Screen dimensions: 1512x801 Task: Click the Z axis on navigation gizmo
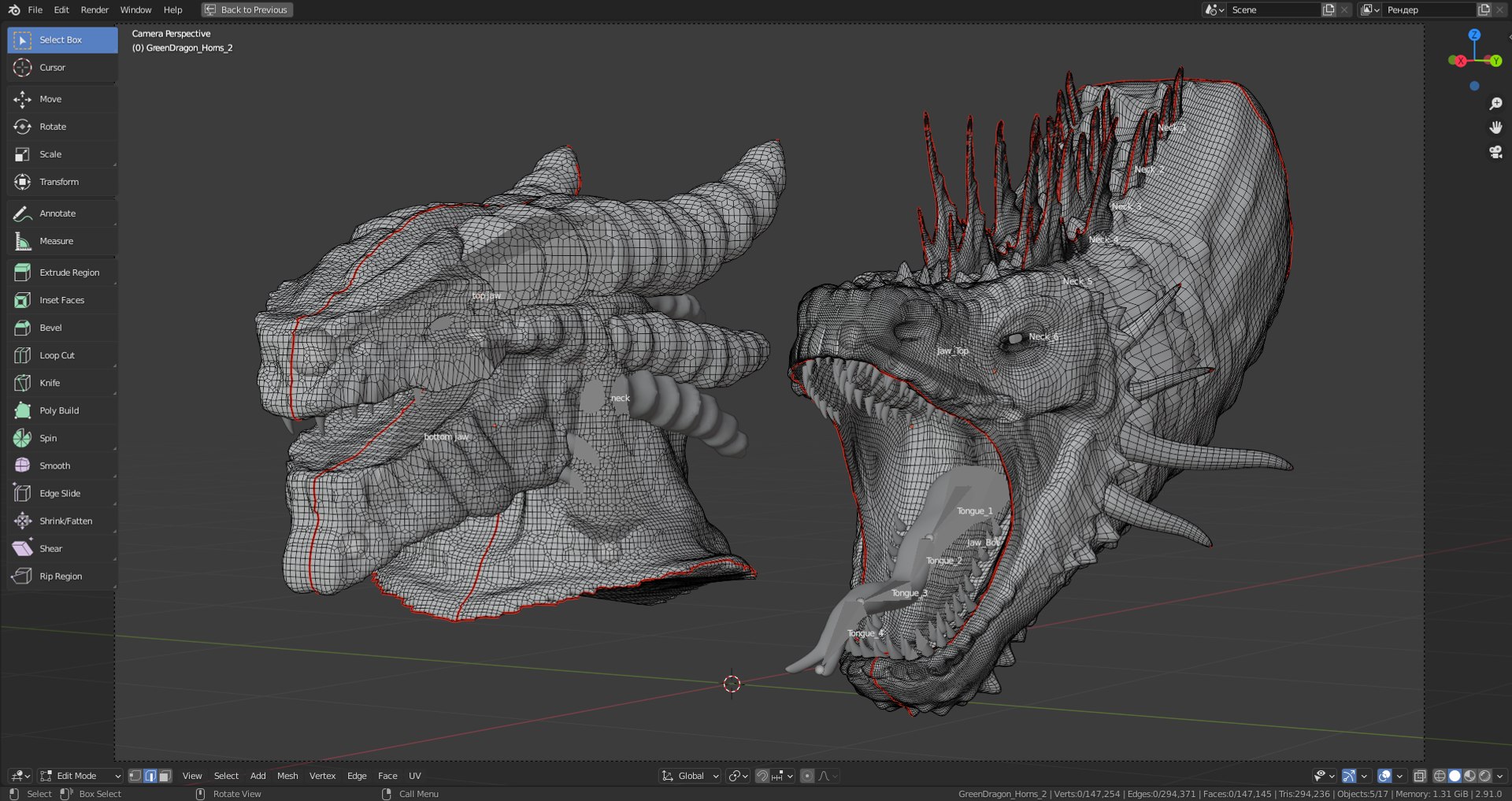1474,35
